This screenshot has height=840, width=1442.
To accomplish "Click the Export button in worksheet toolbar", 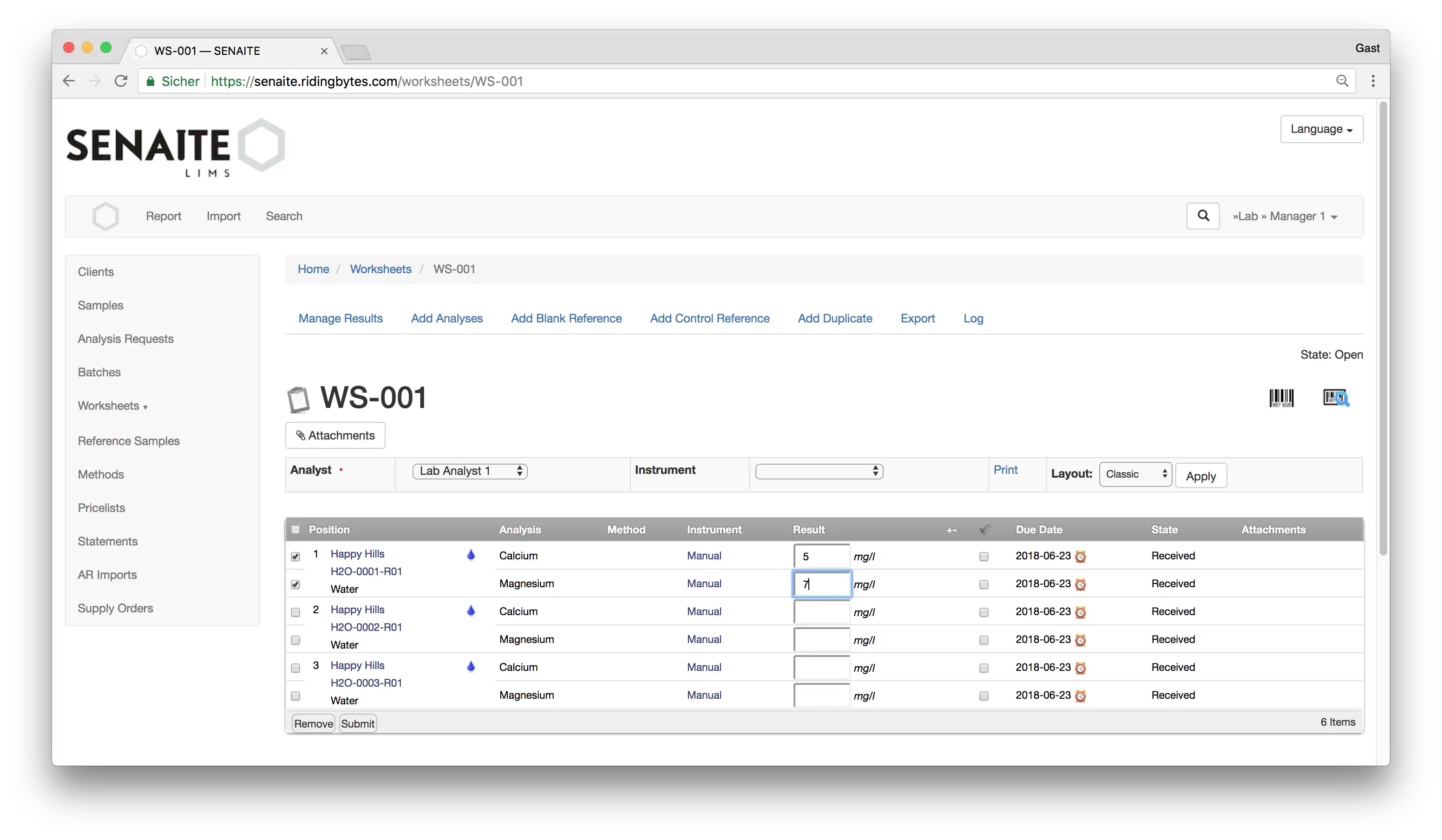I will pos(917,318).
